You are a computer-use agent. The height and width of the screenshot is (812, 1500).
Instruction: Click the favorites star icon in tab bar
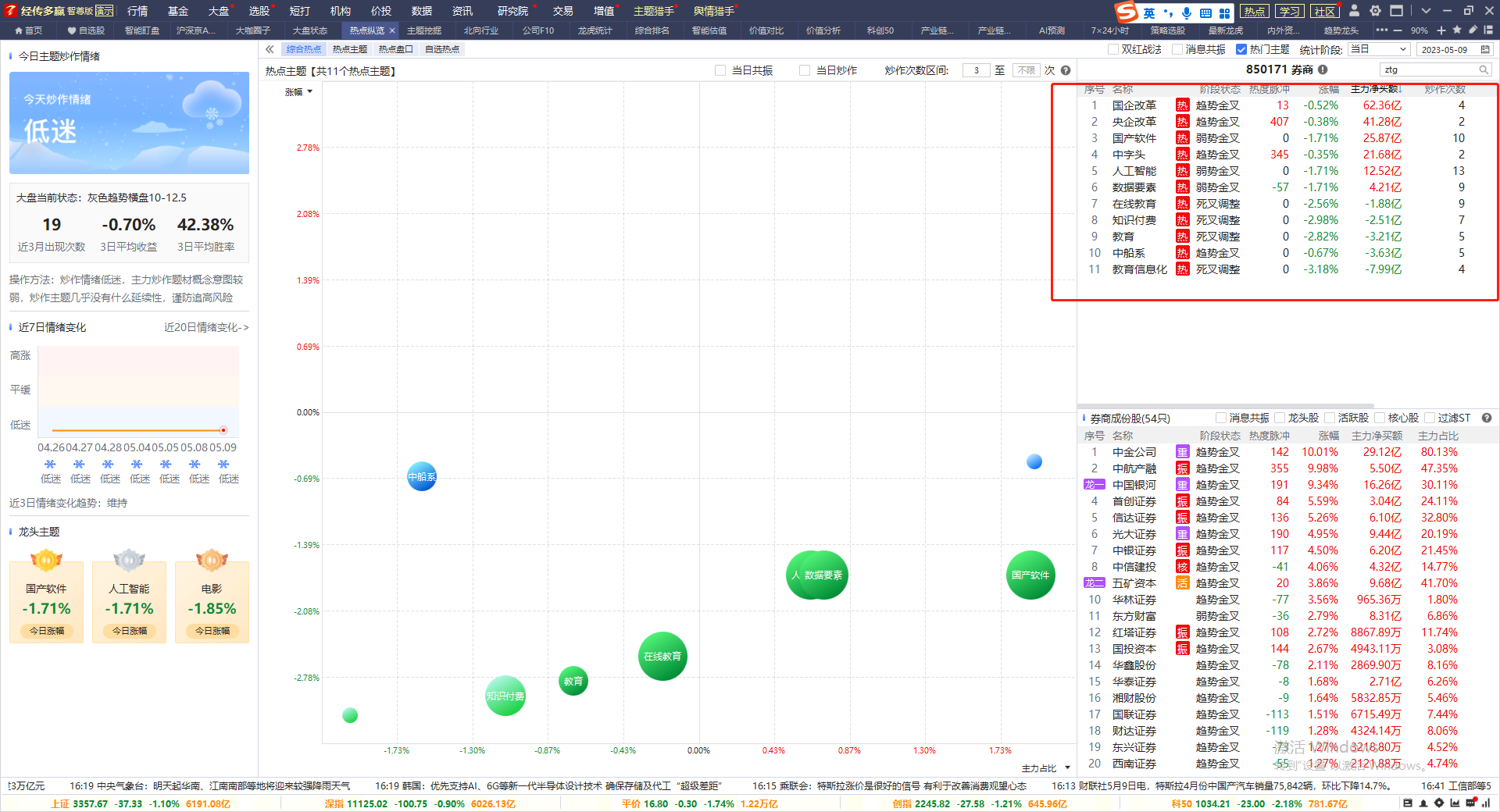coord(1457,30)
